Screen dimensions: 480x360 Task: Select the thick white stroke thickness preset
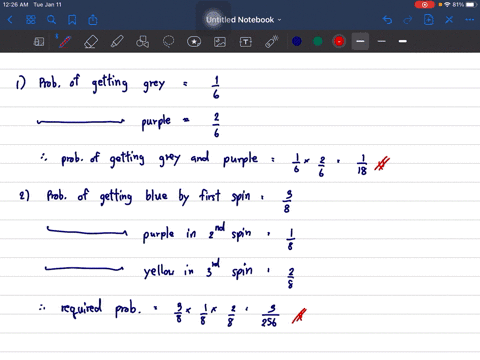coord(403,41)
